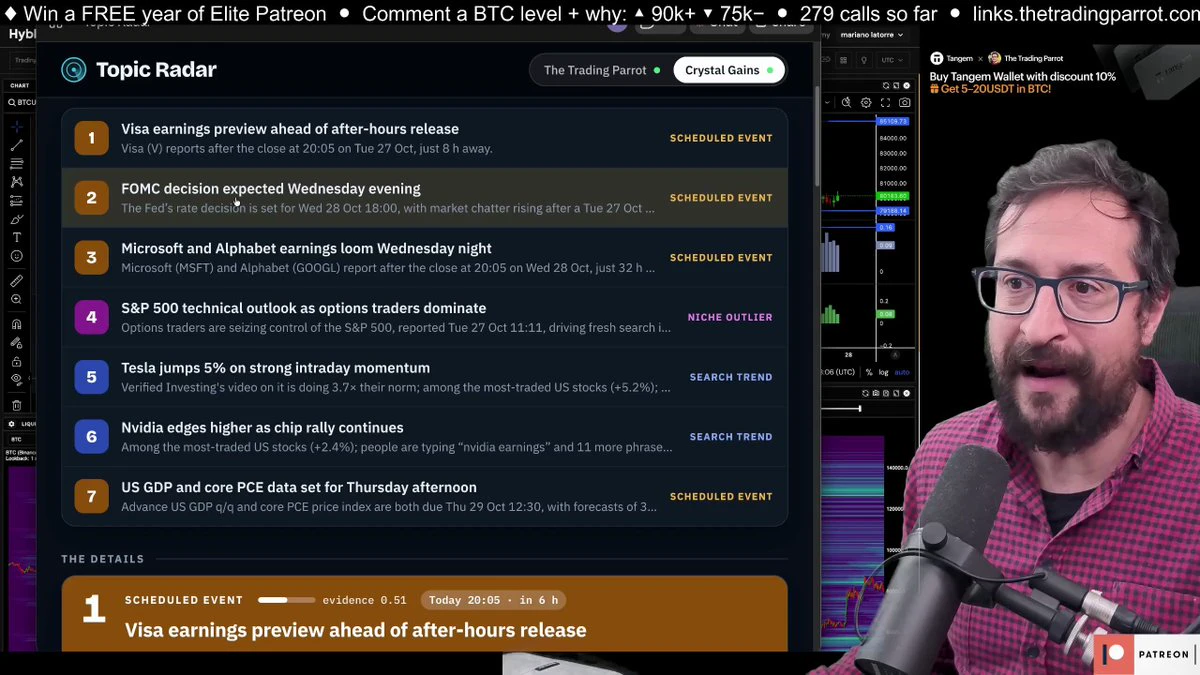Viewport: 1200px width, 675px height.
Task: Take a chart snapshot with camera icon
Action: tap(905, 102)
